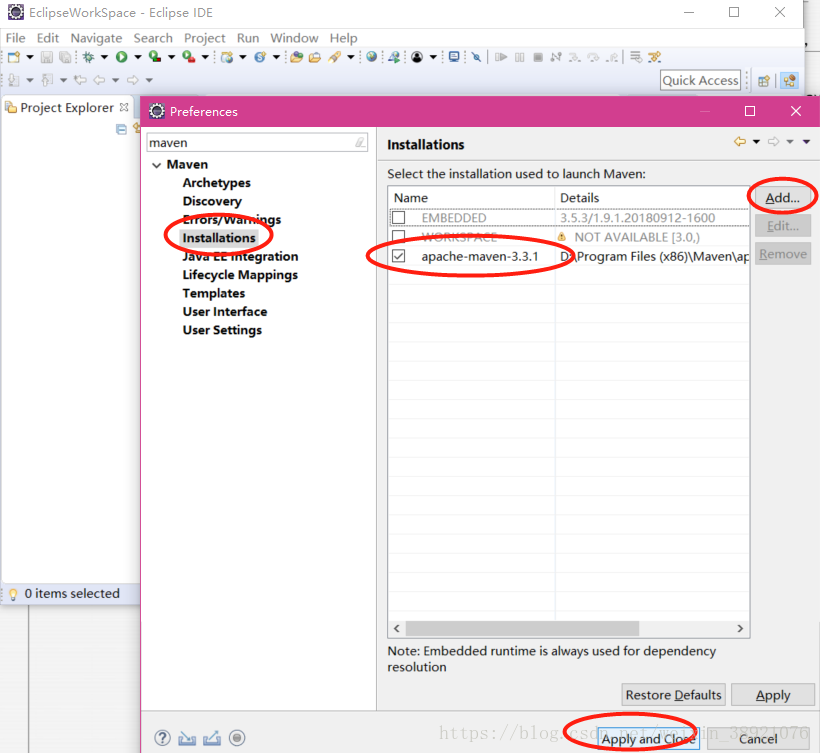Clear the maven filter text icon
This screenshot has height=753, width=820.
click(360, 142)
